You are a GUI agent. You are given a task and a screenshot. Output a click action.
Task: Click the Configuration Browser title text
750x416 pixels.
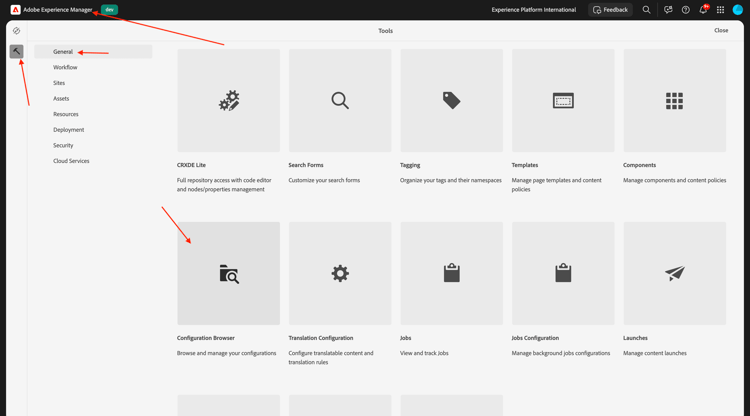click(206, 338)
